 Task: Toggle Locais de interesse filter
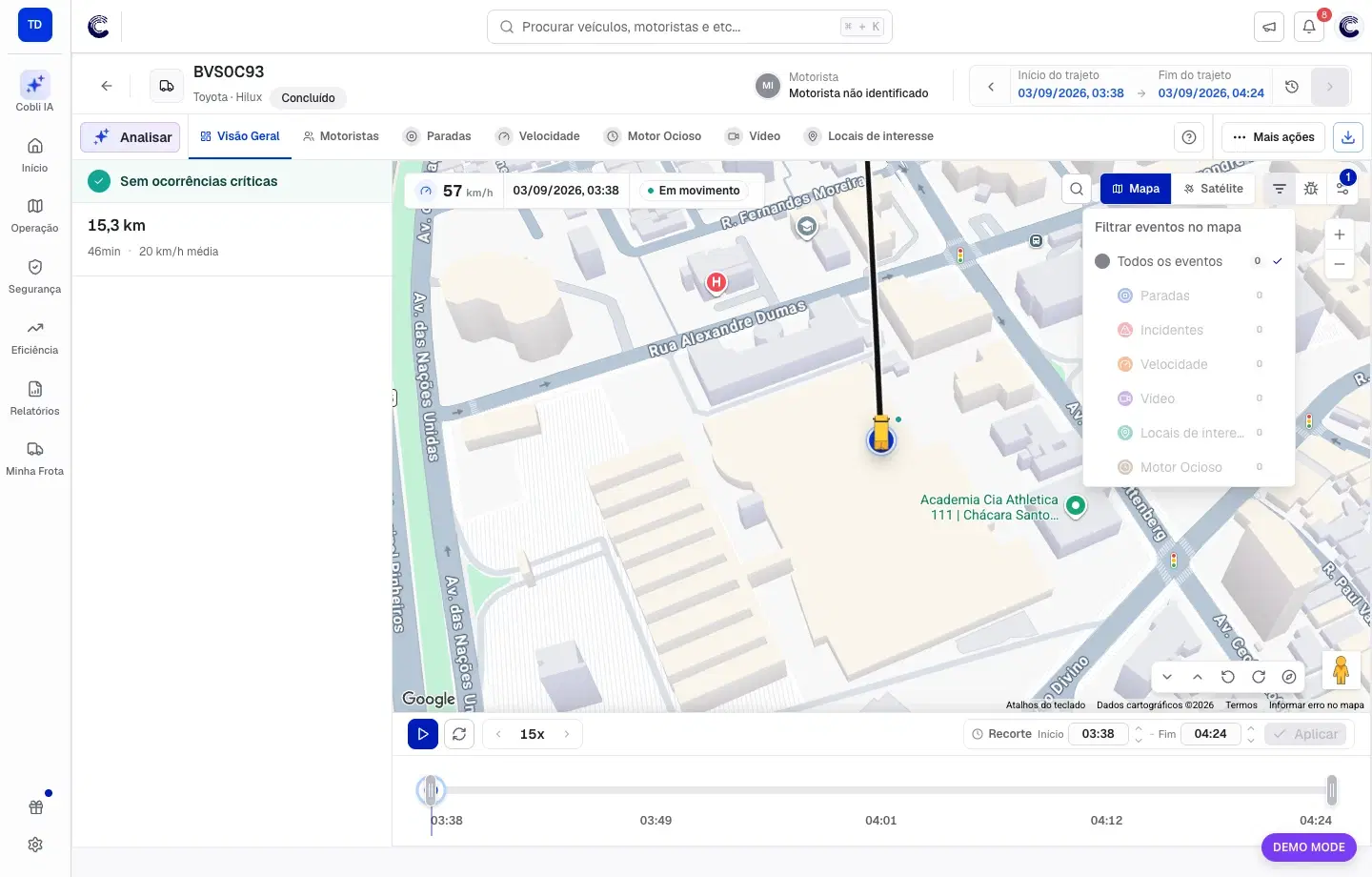point(1189,433)
